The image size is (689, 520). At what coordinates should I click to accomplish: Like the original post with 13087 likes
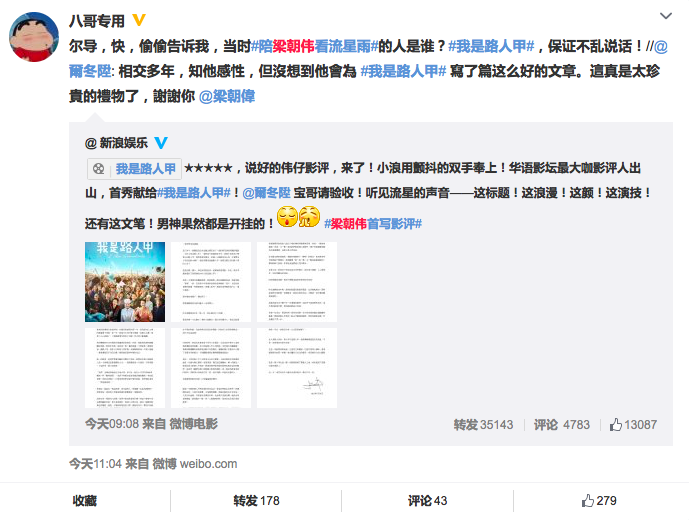[633, 425]
